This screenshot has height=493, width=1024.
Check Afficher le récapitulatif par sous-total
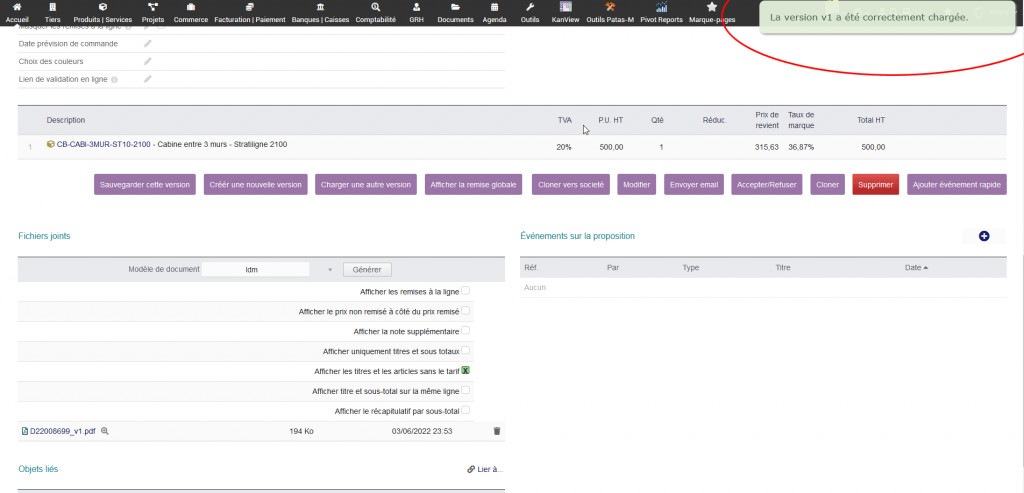point(466,410)
